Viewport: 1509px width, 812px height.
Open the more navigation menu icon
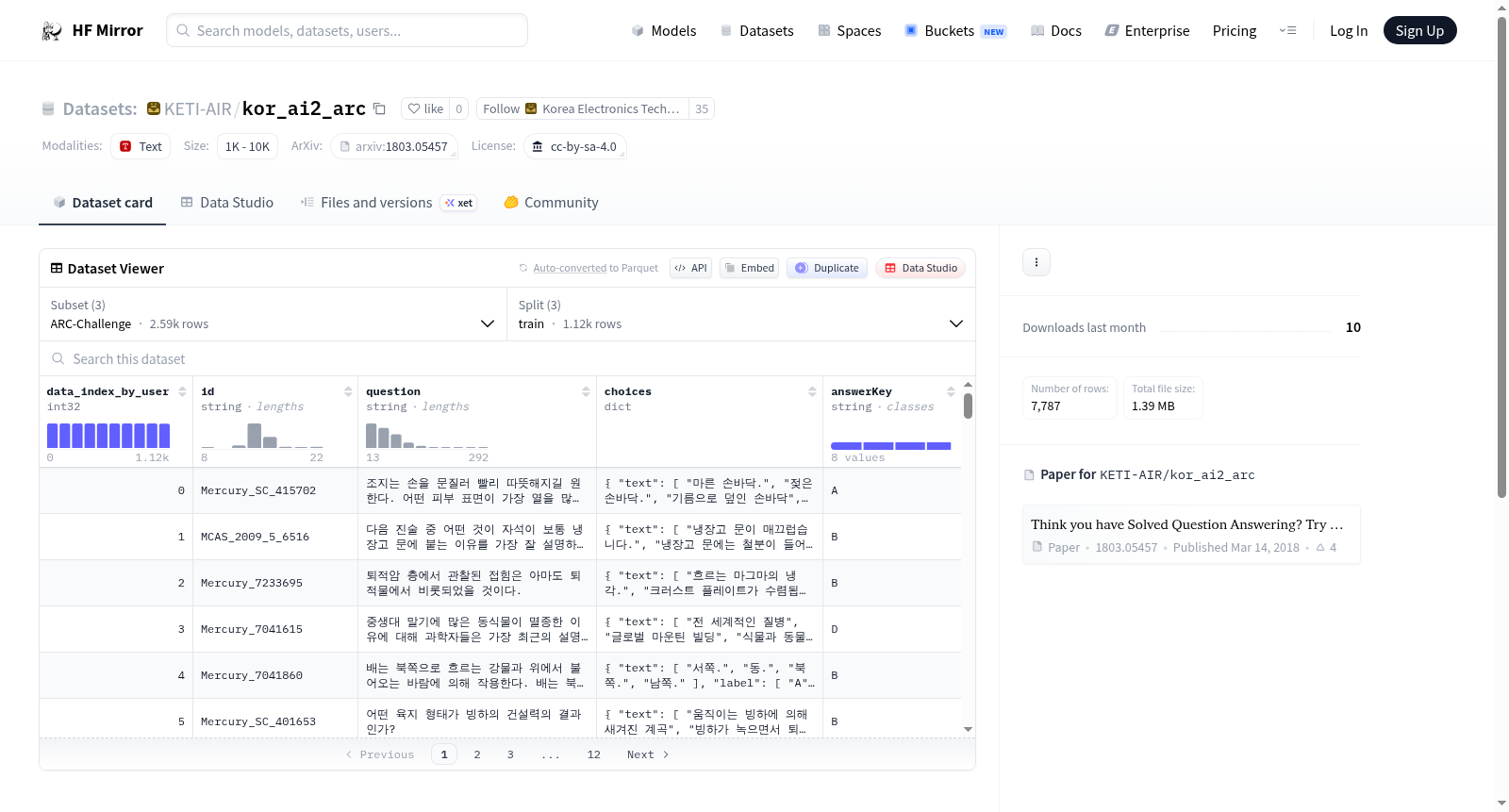(x=1287, y=30)
